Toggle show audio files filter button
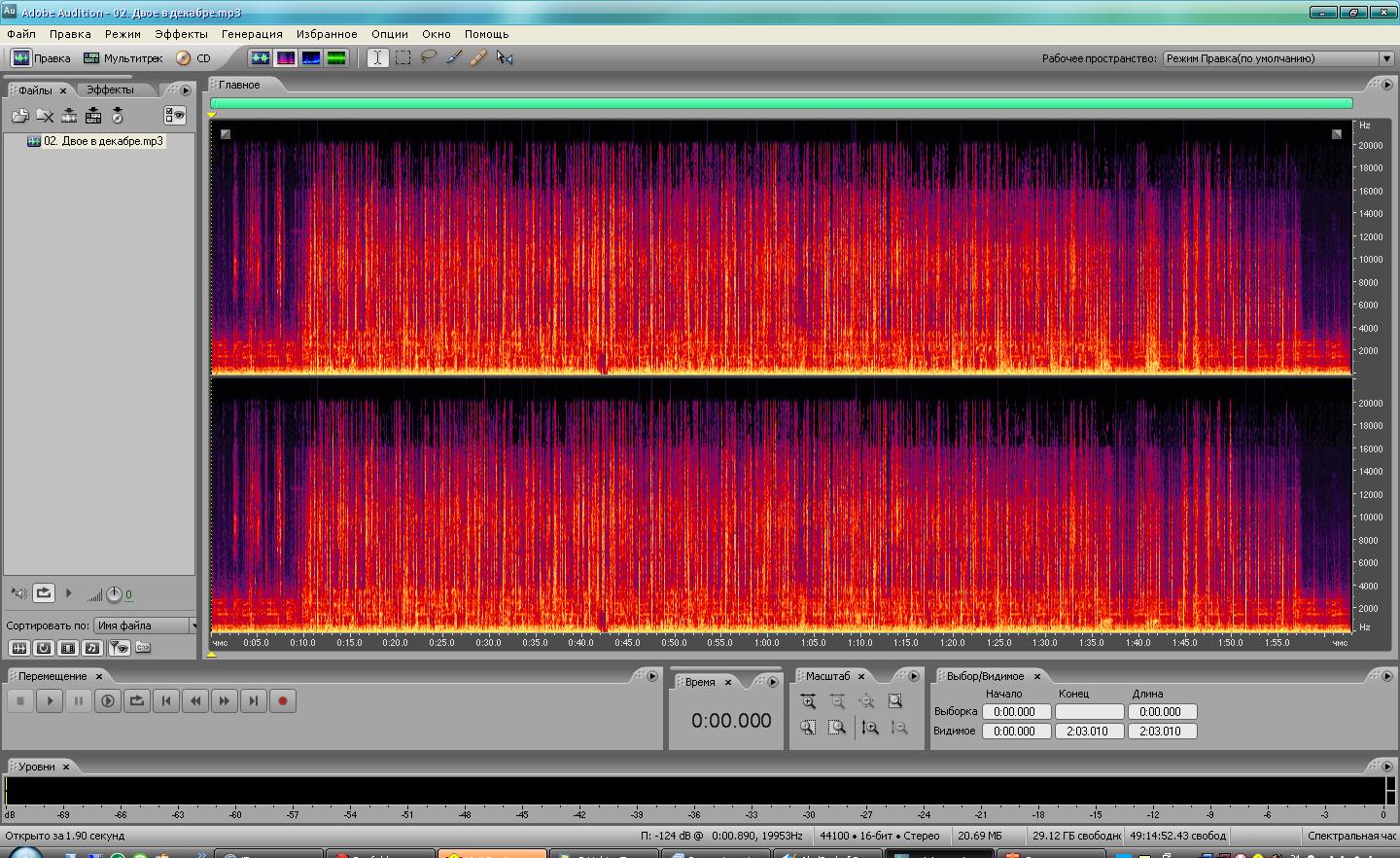Screen dimensions: 1400x858 18,648
